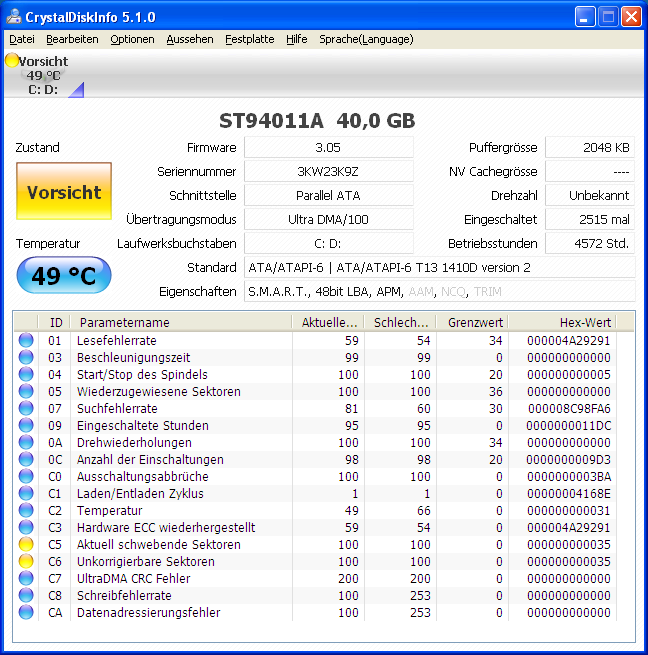Click the status icon for Ausschaltungsabbrüche
This screenshot has height=655, width=648.
[26, 476]
